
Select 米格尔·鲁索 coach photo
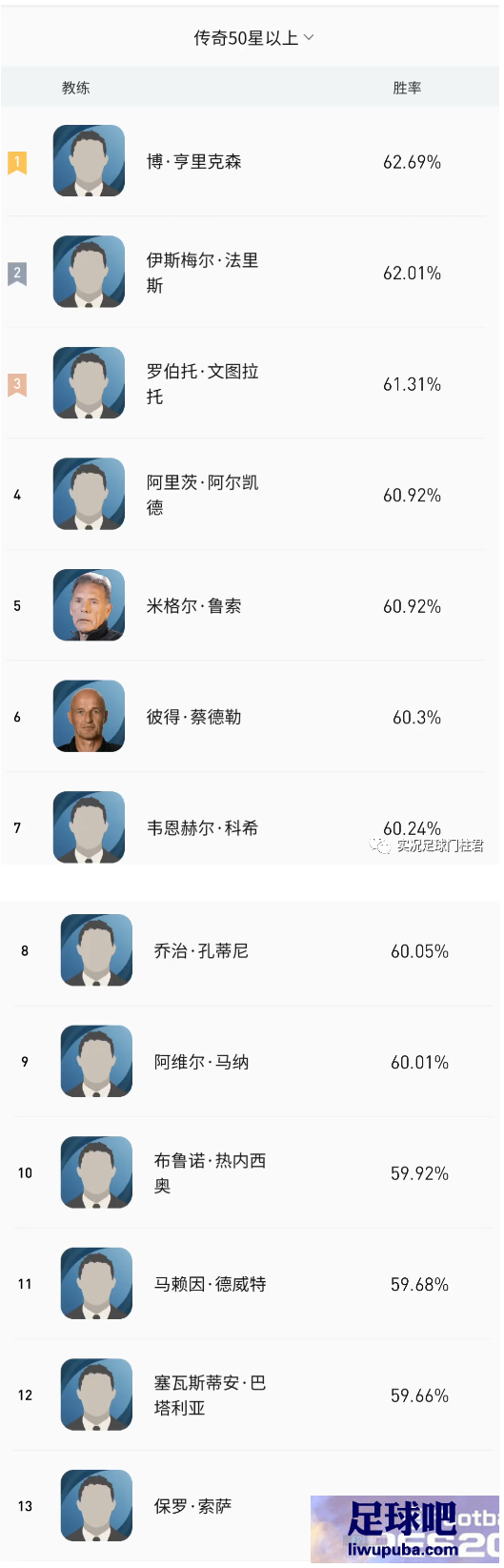[x=89, y=605]
